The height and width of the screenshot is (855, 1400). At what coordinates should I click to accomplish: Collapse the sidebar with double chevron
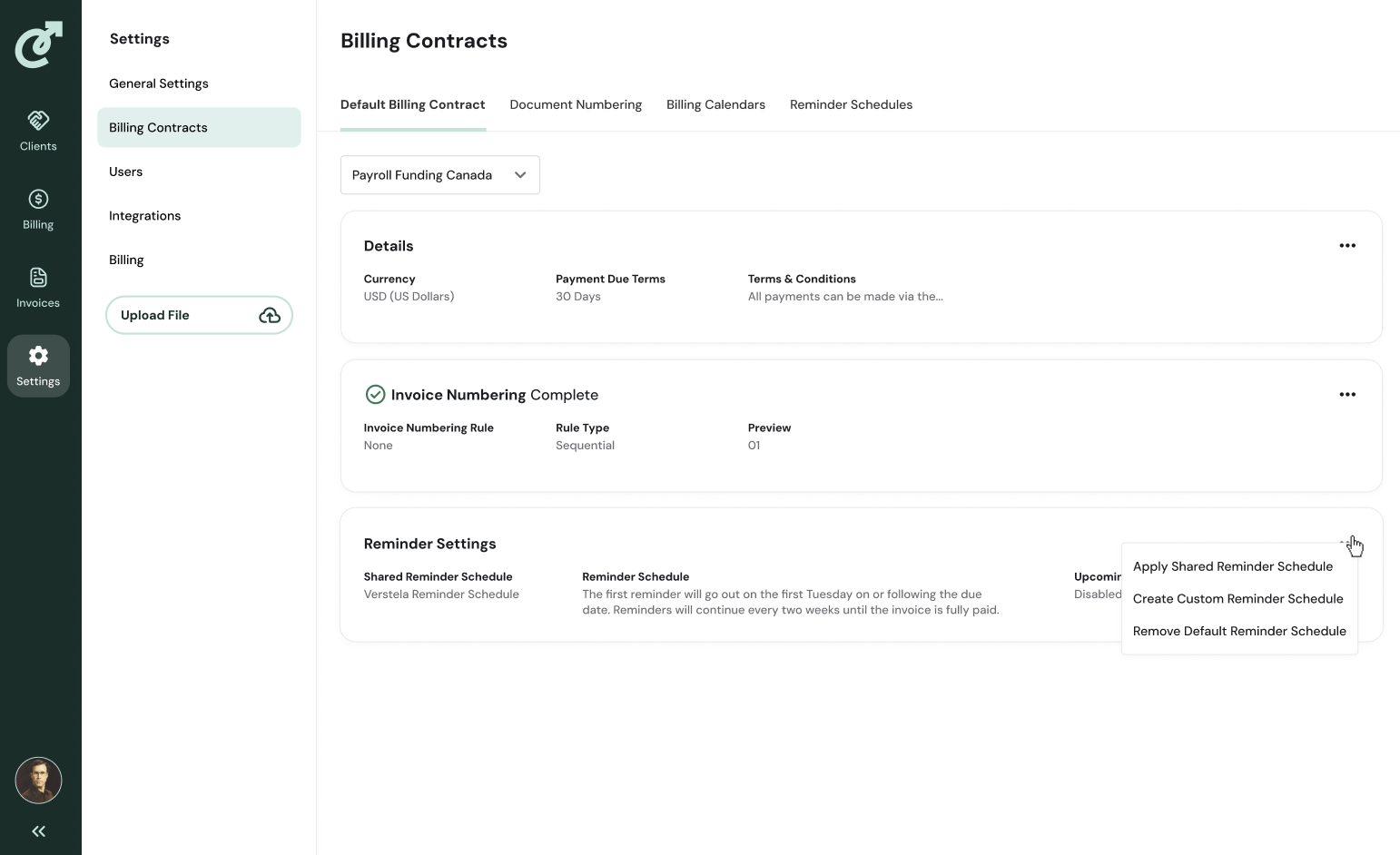point(38,830)
